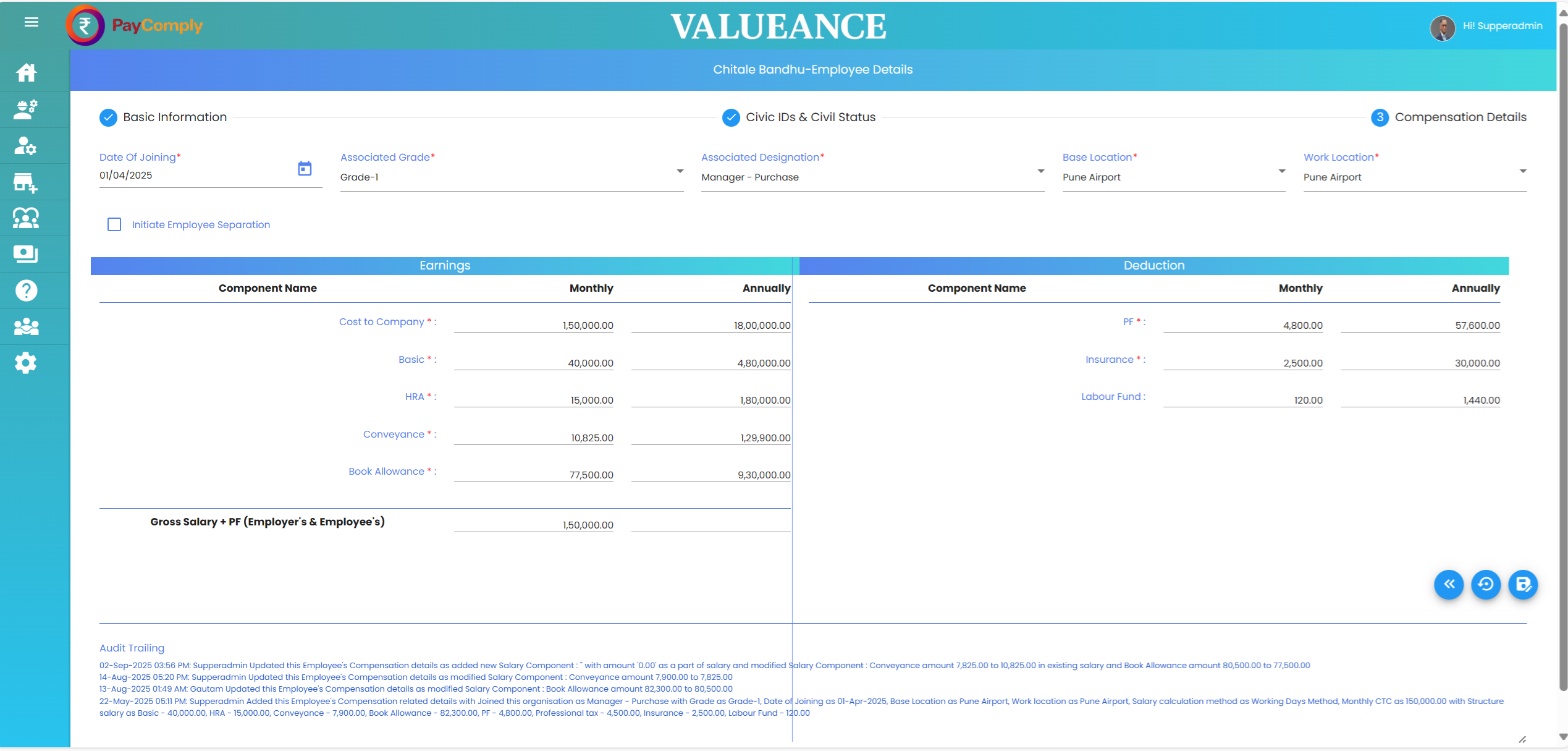Viewport: 1568px width, 751px height.
Task: Click the Basic monthly amount field
Action: (534, 363)
